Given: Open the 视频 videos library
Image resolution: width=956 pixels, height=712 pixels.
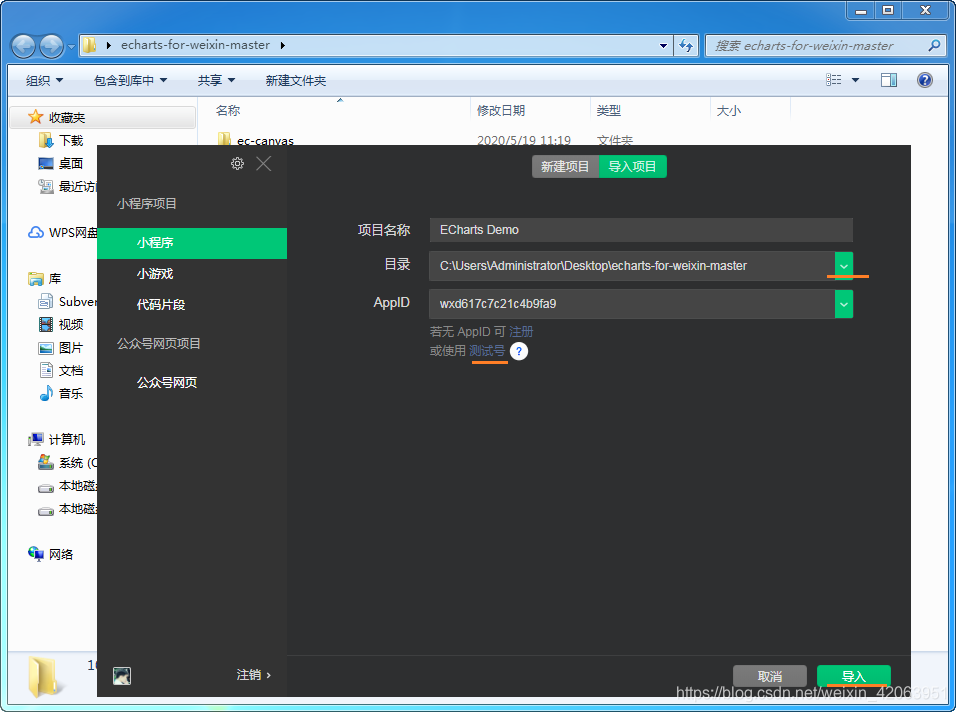Looking at the screenshot, I should point(60,324).
